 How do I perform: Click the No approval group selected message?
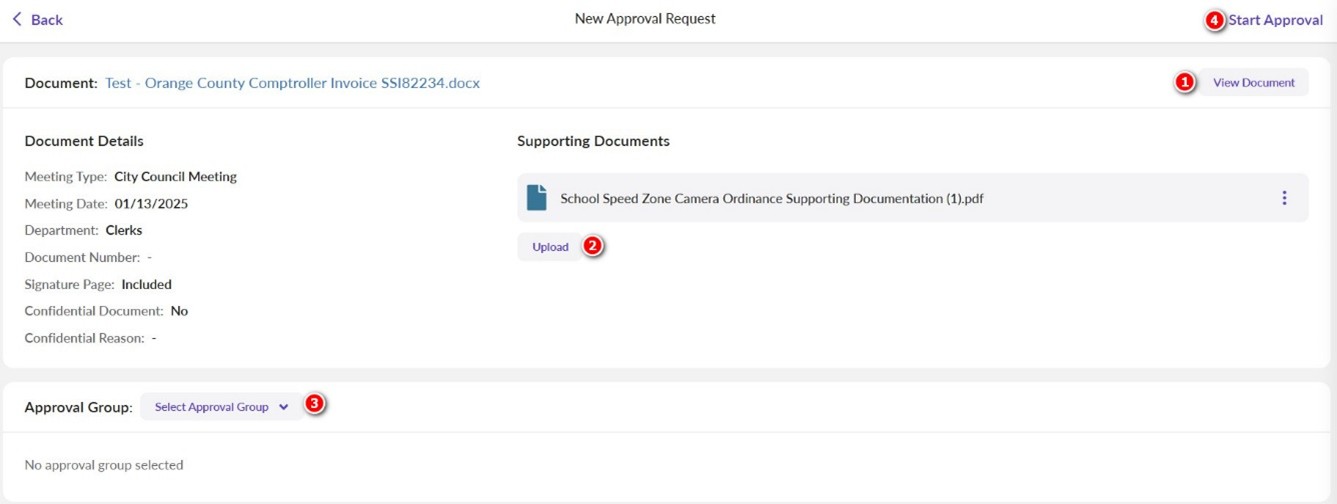[104, 465]
